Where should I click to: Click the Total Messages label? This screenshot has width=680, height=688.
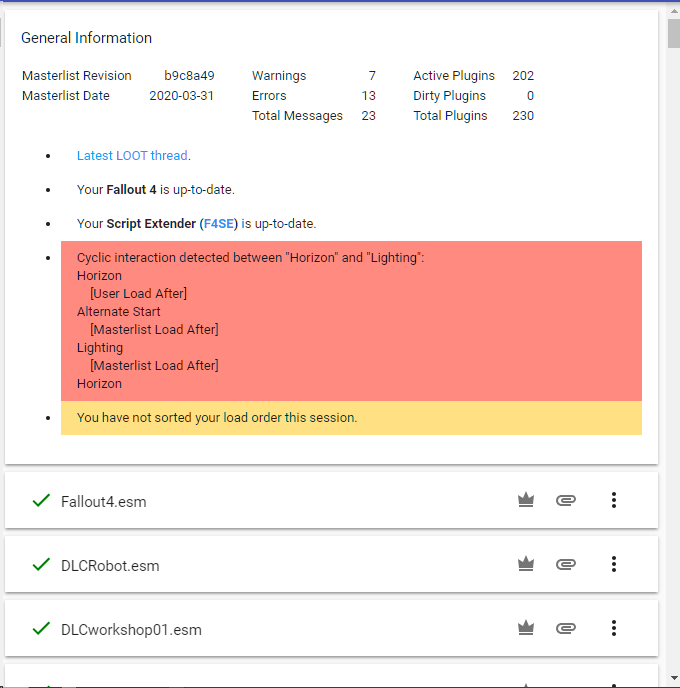click(x=297, y=116)
